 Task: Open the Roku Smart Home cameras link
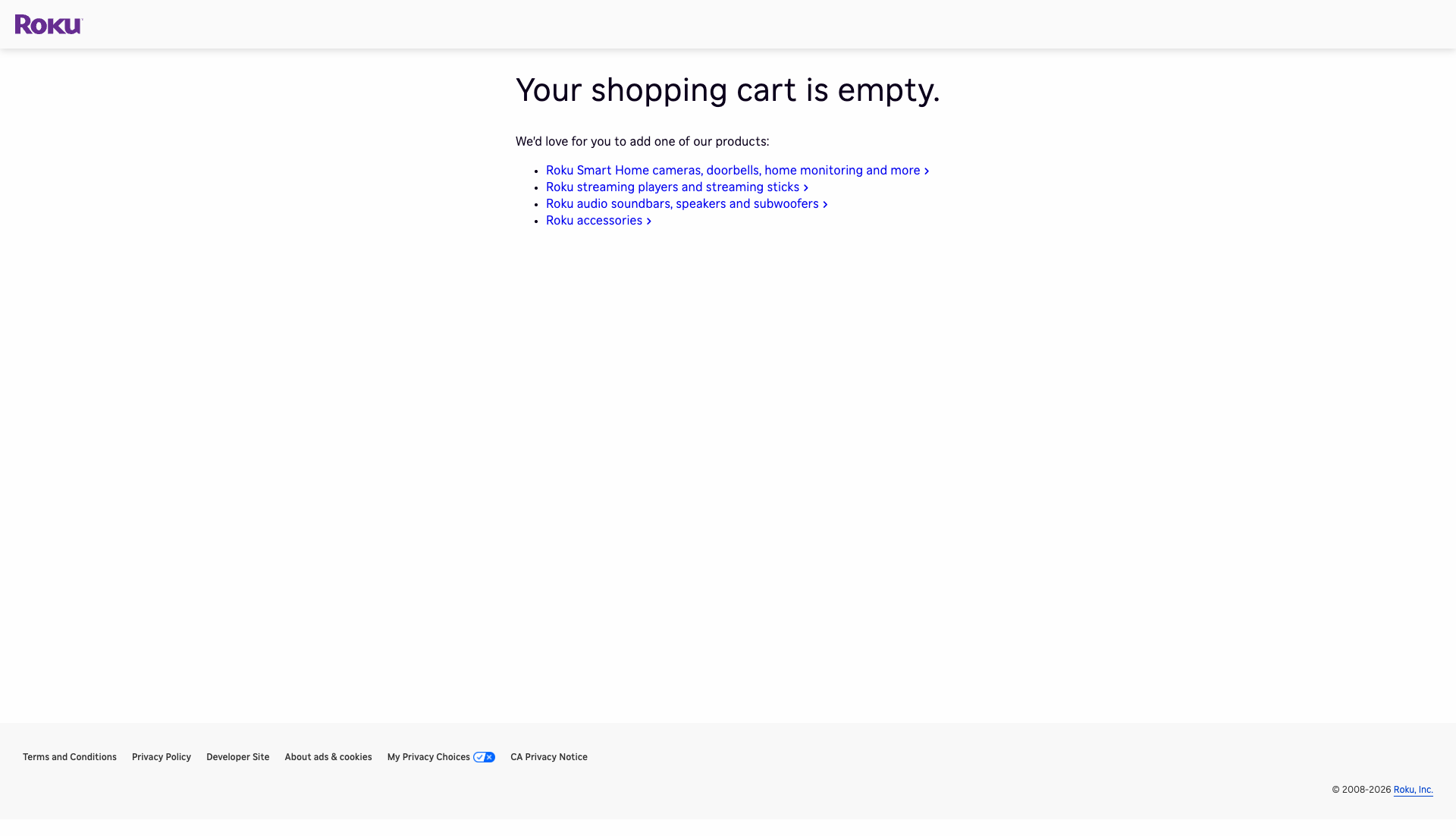coord(732,170)
